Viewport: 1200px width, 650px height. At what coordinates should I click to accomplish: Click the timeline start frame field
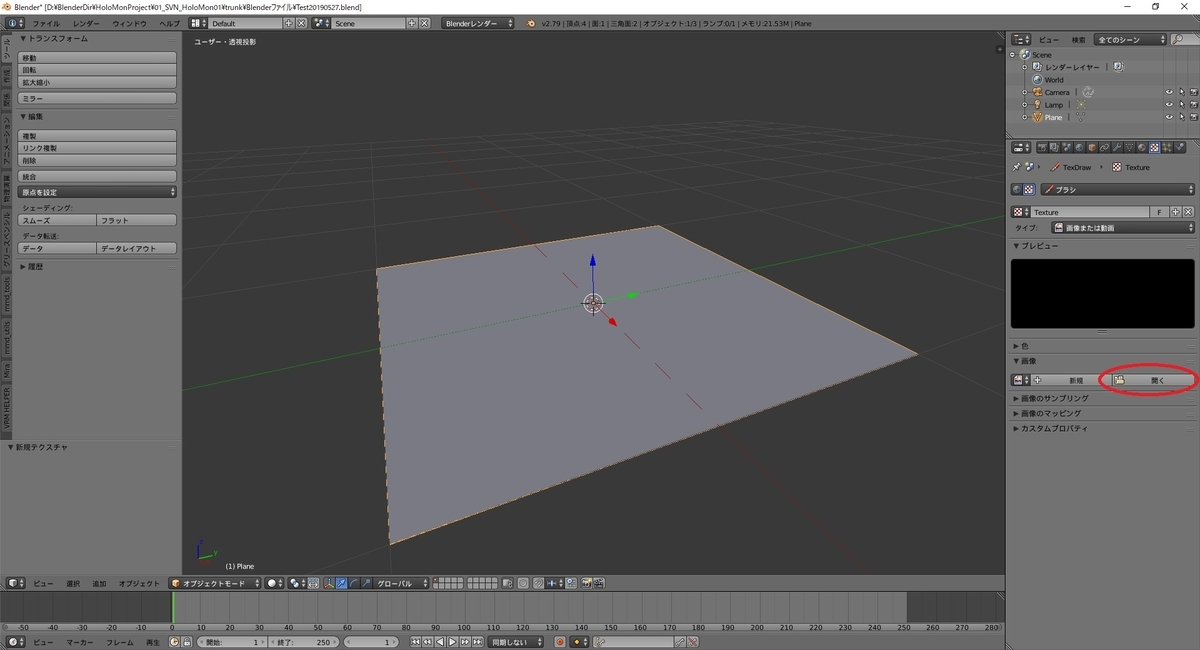click(232, 642)
